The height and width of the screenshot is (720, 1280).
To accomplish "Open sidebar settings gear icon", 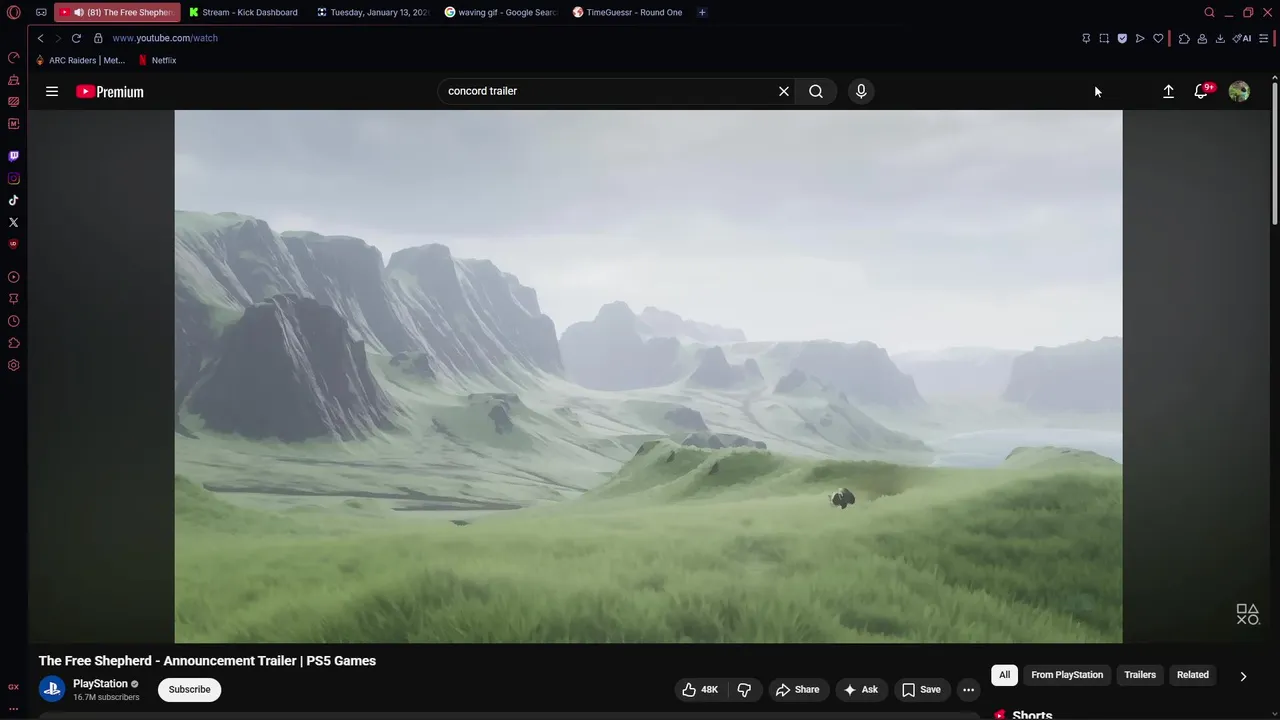I will (14, 365).
